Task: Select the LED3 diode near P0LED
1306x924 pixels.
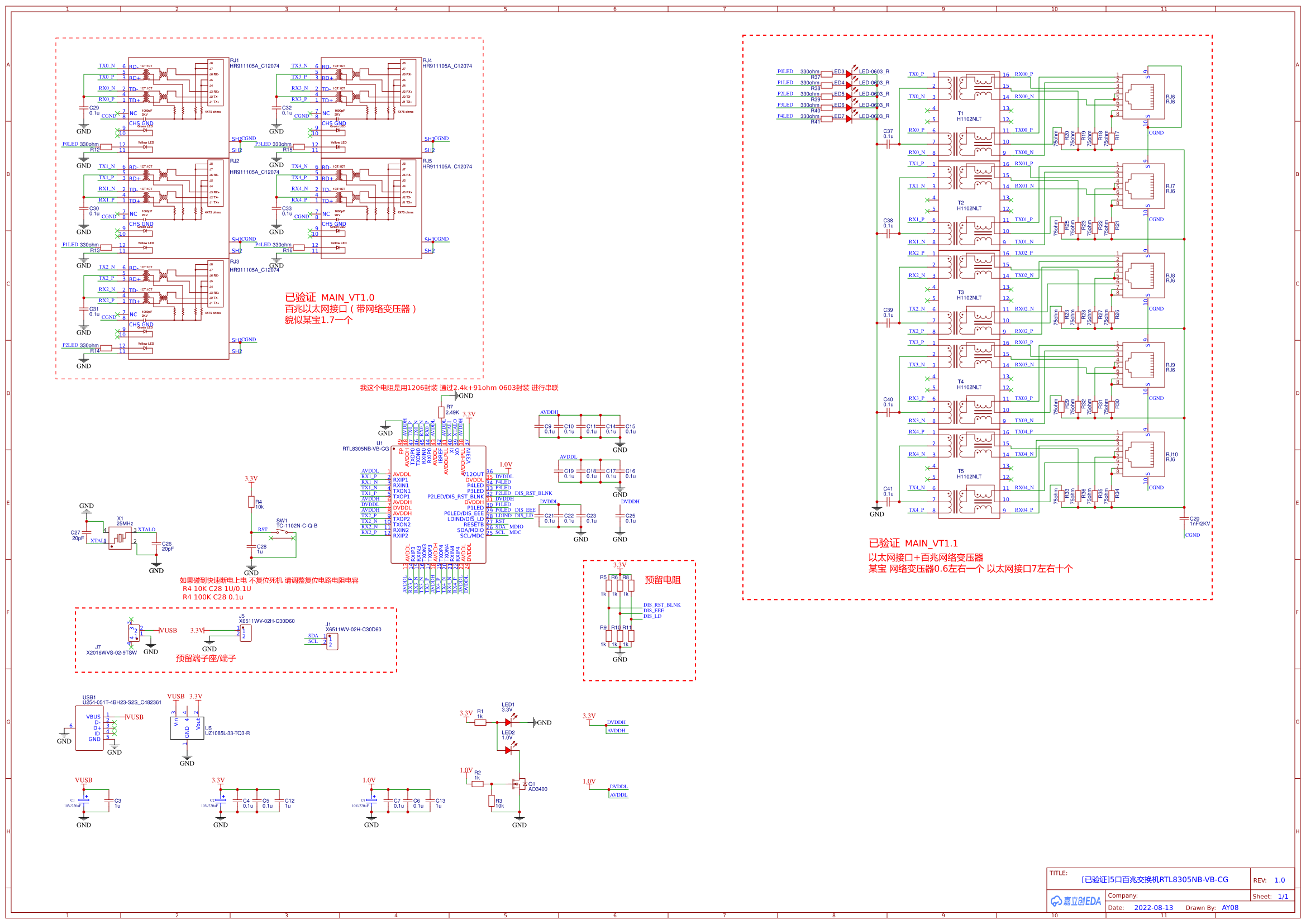Action: 848,74
